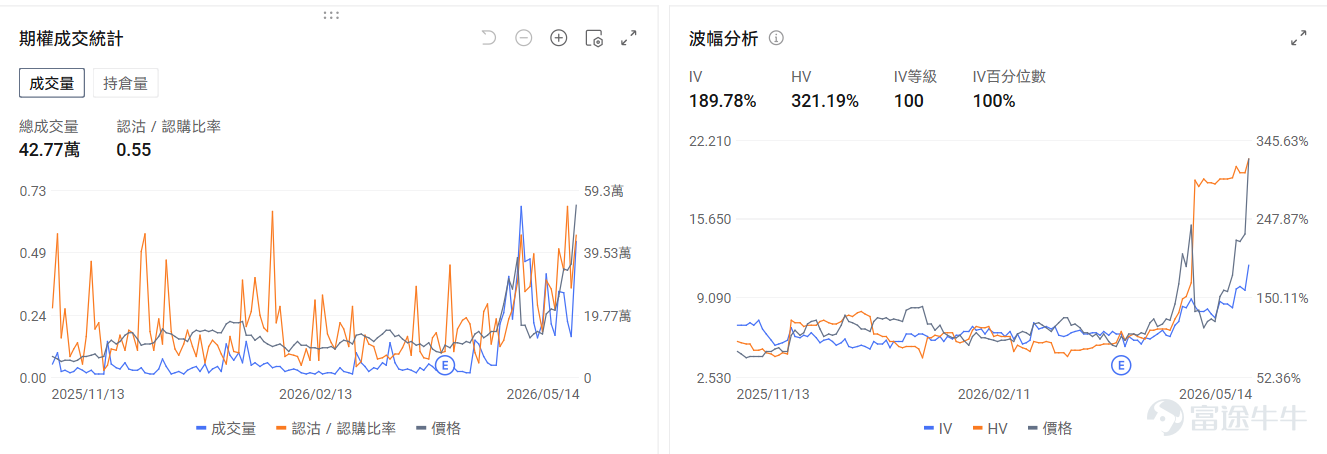The width and height of the screenshot is (1327, 454).
Task: Click the 波幅分析 panel title
Action: [x=724, y=38]
